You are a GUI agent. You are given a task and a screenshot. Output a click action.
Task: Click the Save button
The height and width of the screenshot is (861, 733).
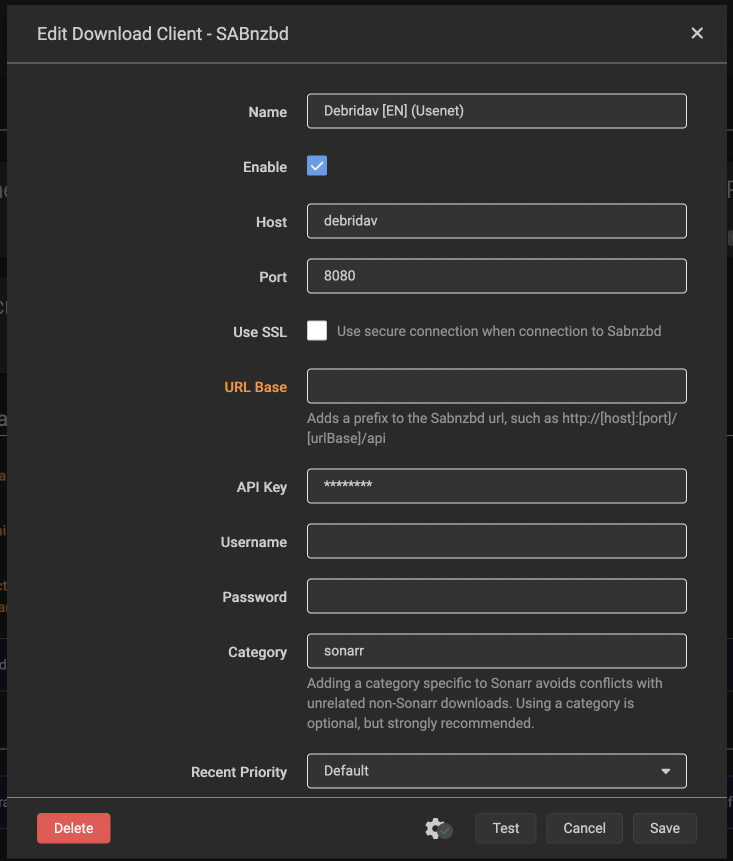664,828
